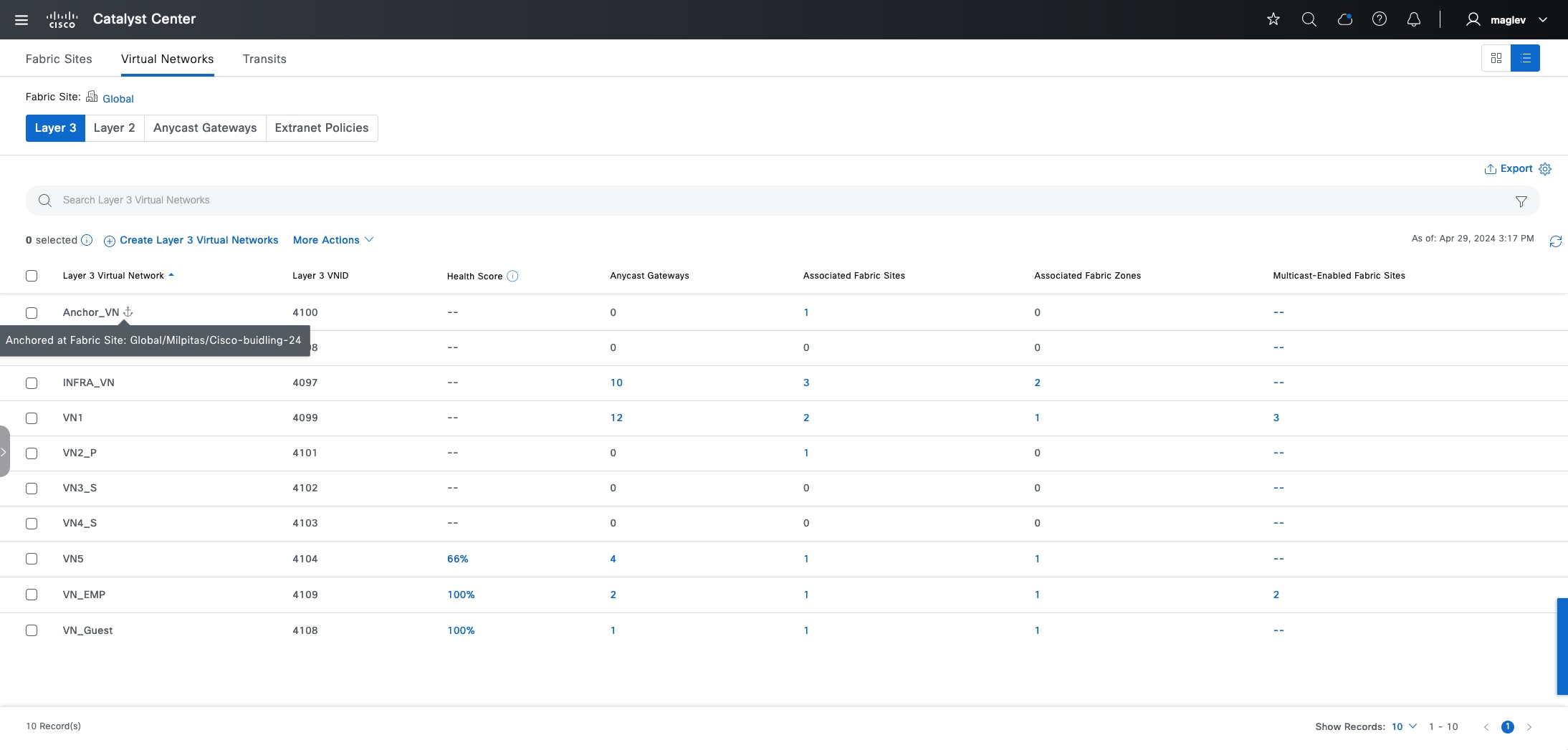Expand the More Actions dropdown

[x=333, y=240]
